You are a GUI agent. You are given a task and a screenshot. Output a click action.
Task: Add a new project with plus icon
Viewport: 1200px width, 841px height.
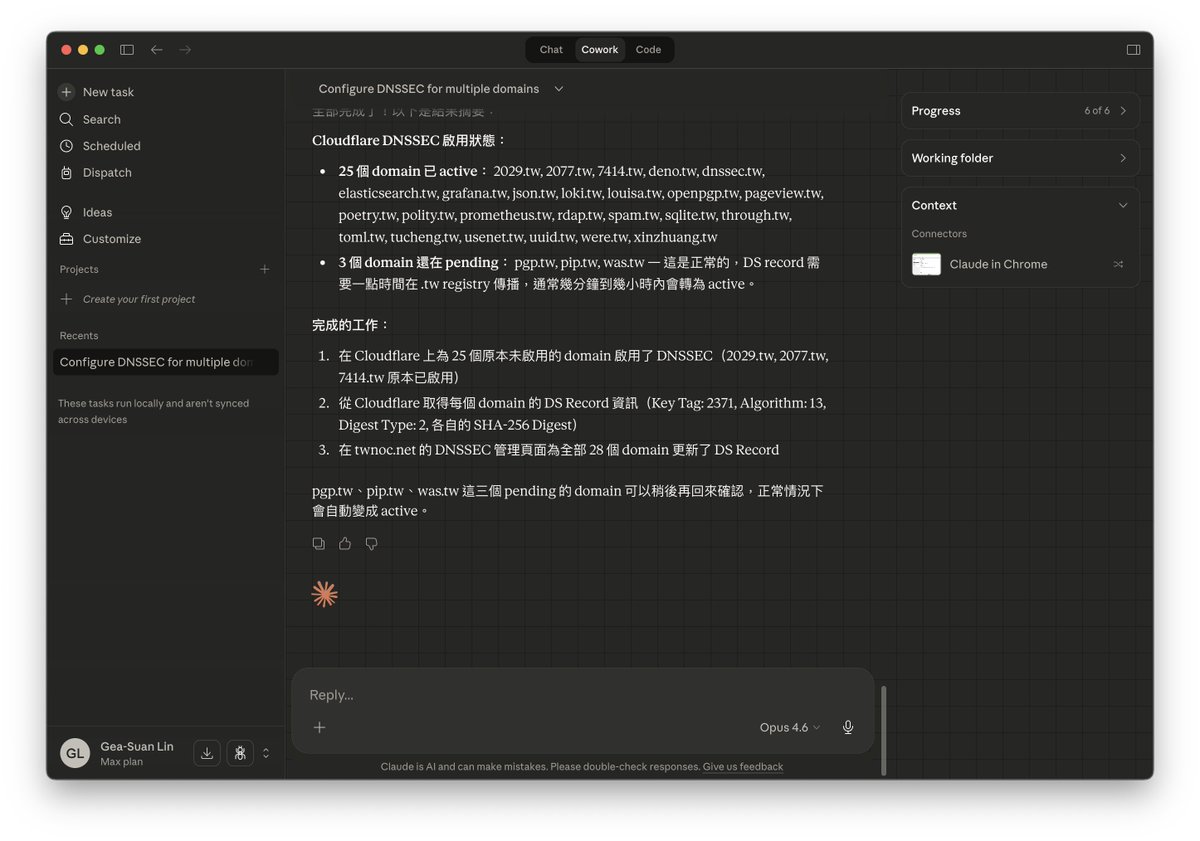pos(265,269)
